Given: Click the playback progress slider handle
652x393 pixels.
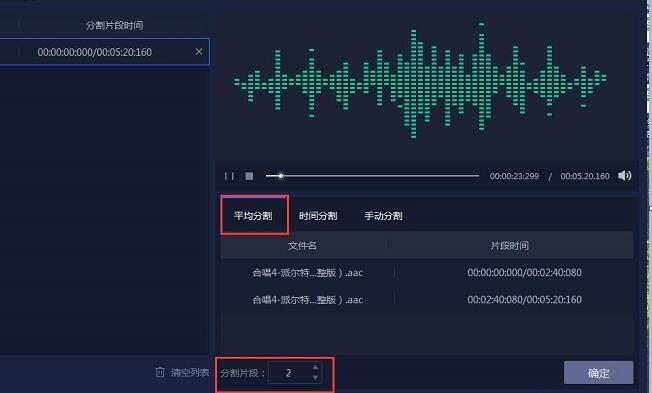Looking at the screenshot, I should 281,176.
